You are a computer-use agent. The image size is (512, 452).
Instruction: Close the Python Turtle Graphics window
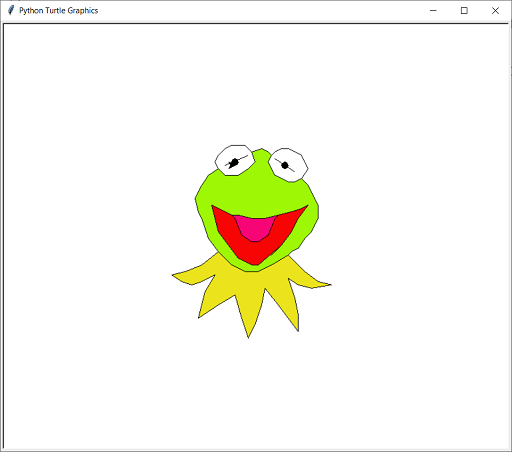495,11
